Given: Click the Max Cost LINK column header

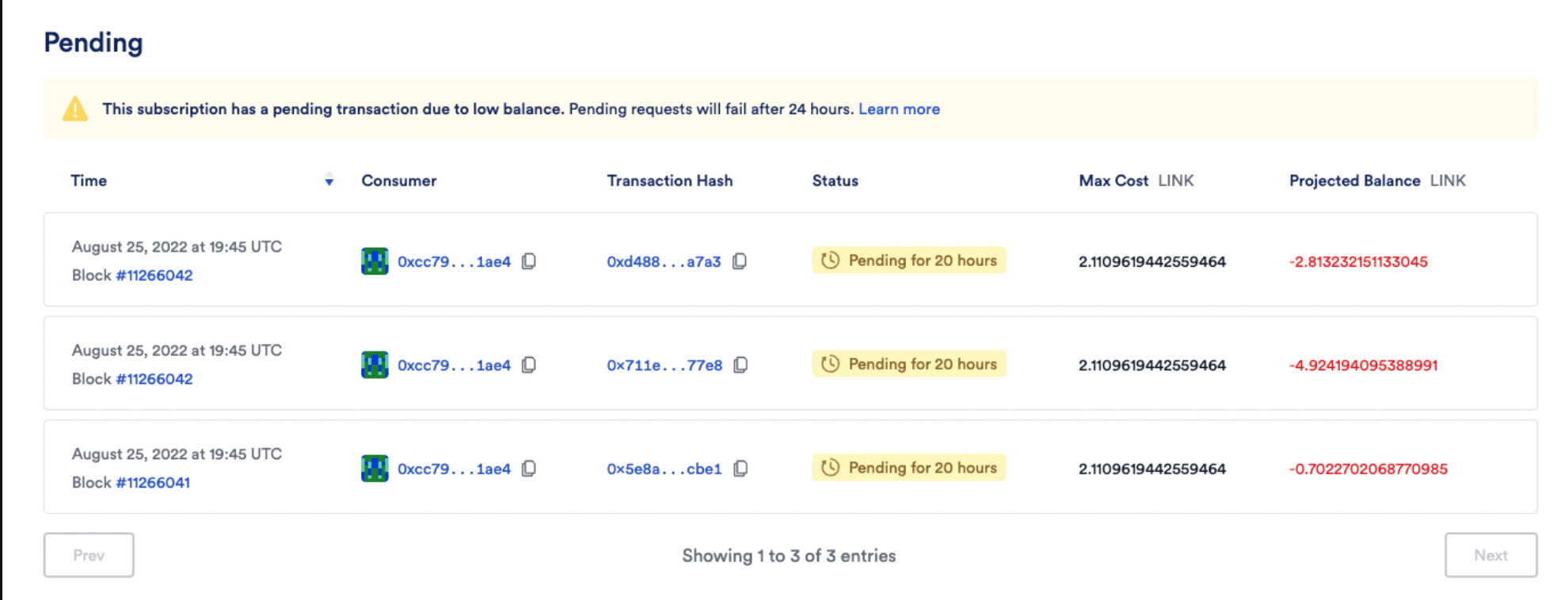Looking at the screenshot, I should point(1136,180).
